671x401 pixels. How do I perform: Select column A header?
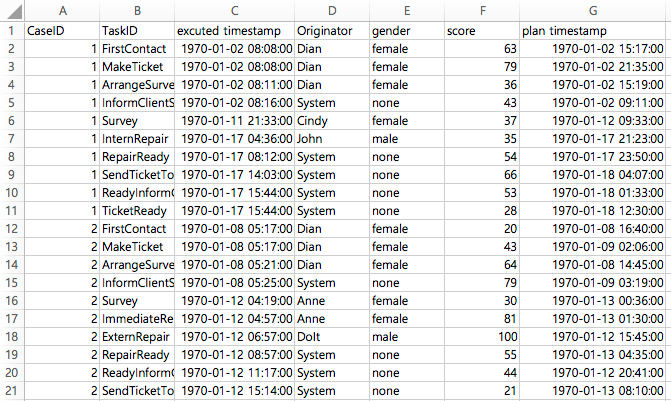(x=60, y=10)
